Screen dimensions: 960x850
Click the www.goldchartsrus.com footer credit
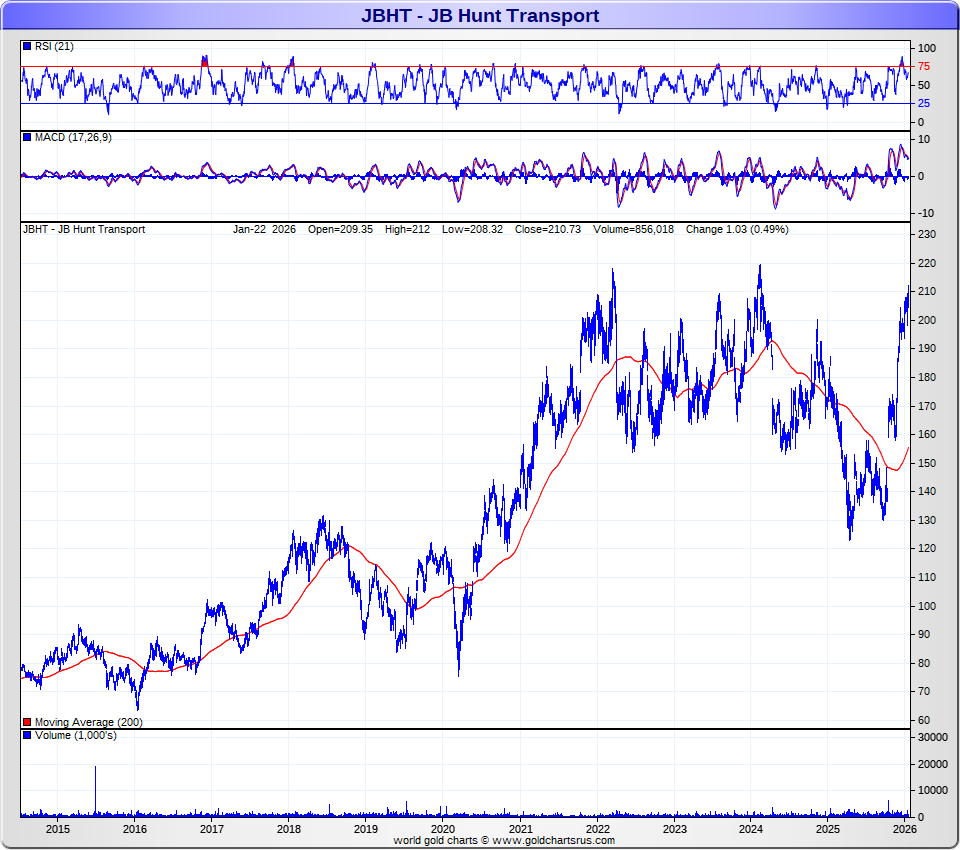[x=553, y=840]
